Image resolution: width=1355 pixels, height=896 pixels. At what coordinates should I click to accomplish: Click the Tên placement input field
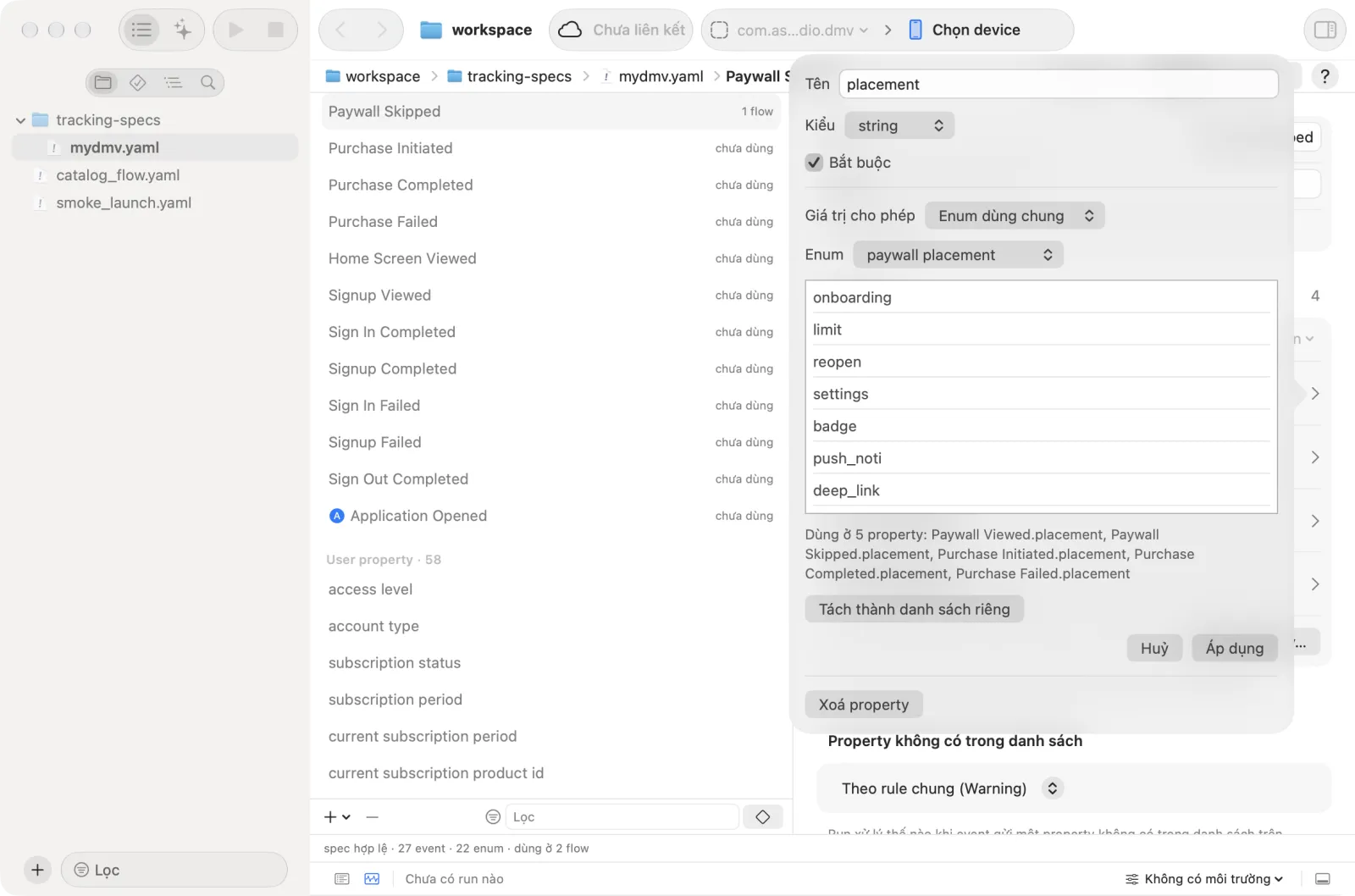point(1058,84)
